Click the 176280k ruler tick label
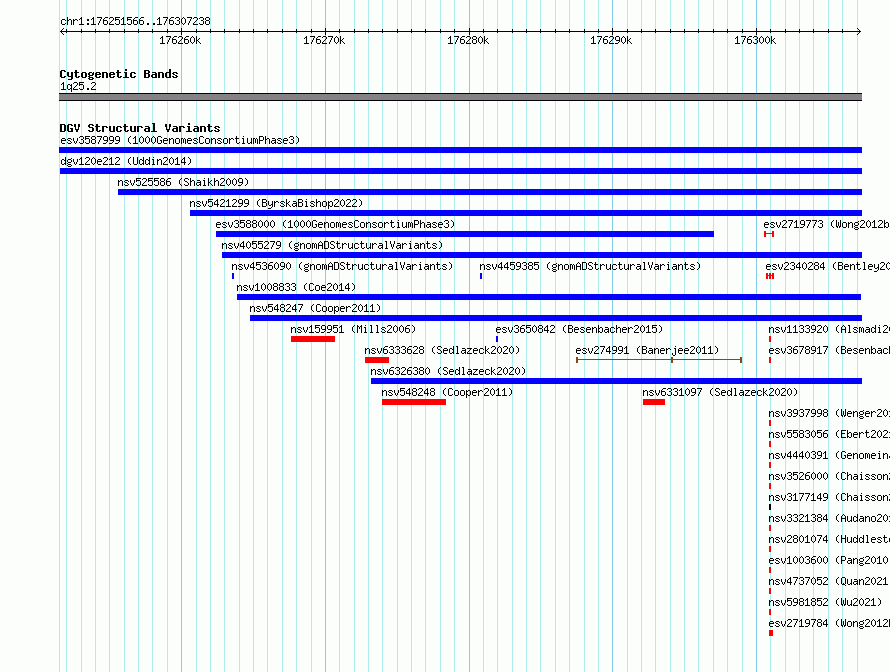 [x=468, y=40]
